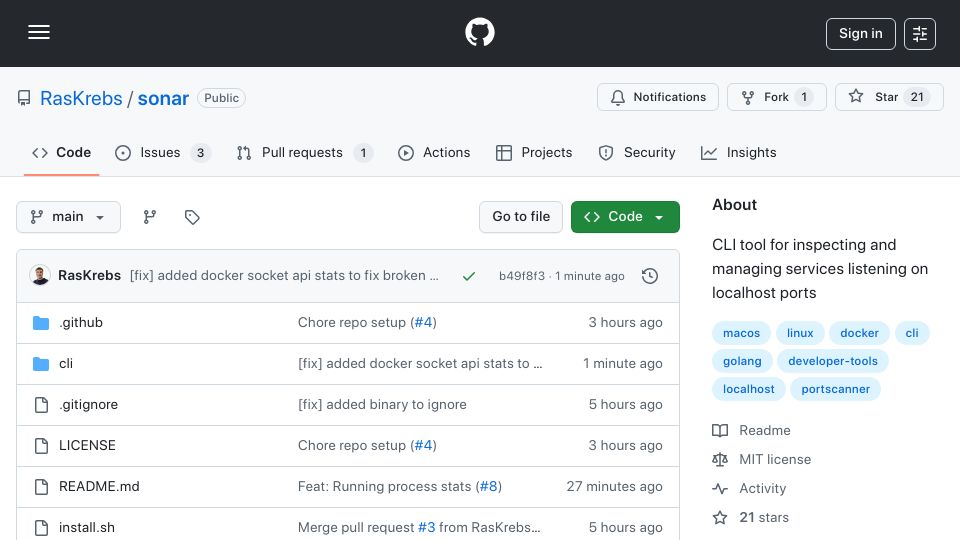Image resolution: width=960 pixels, height=540 pixels.
Task: Select the macos topic tag
Action: click(x=741, y=333)
